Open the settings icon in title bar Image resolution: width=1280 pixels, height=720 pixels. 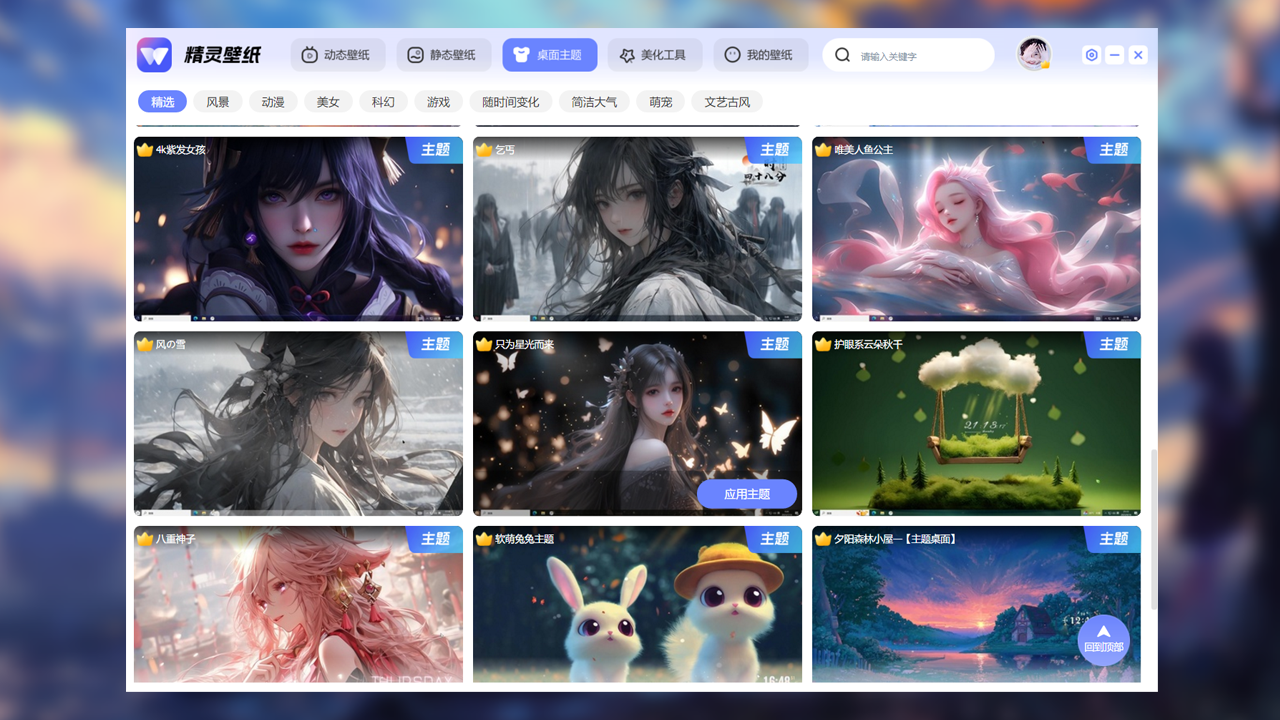(x=1091, y=55)
